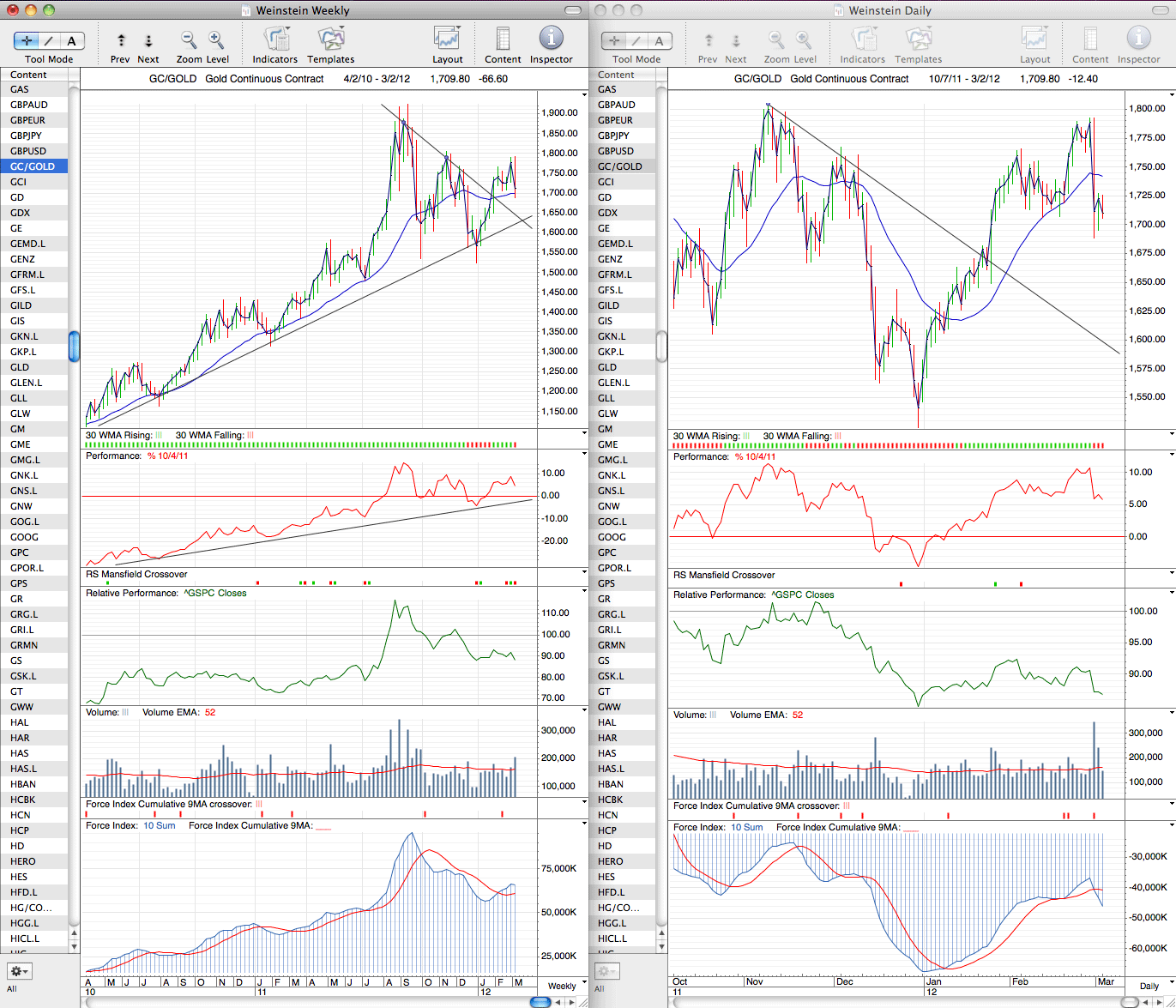Click up arrow of Weekly symbol list scrollbar
Image resolution: width=1176 pixels, height=1008 pixels.
[74, 933]
